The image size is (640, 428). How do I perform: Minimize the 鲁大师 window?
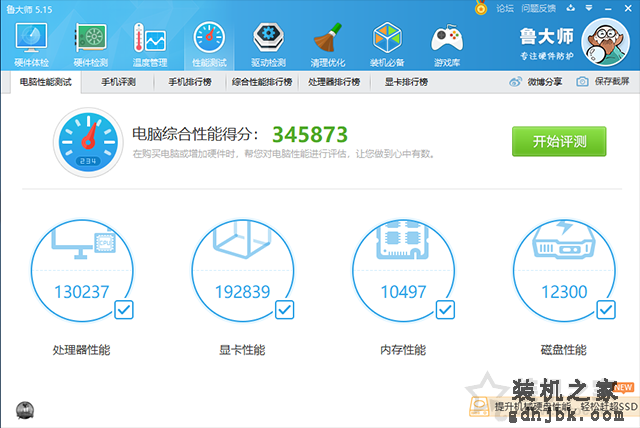(x=608, y=9)
